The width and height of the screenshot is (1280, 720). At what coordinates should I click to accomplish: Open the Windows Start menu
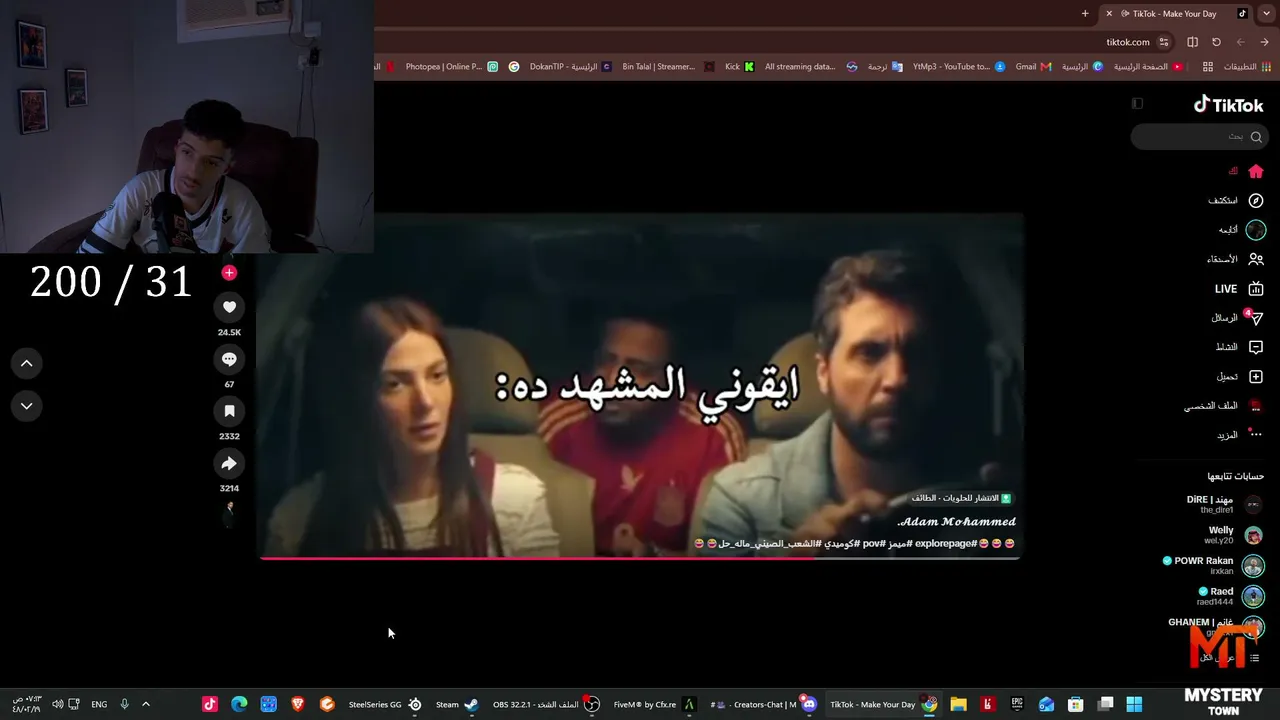1134,704
